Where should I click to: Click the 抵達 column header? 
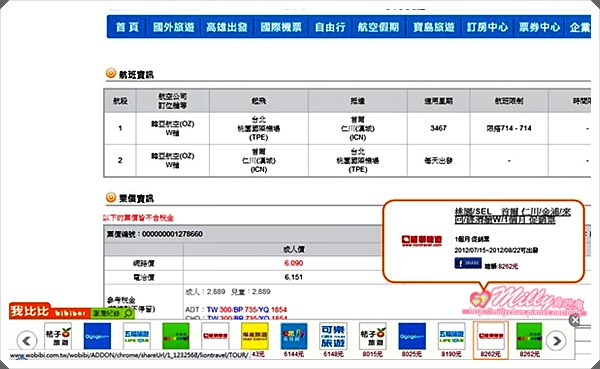358,101
